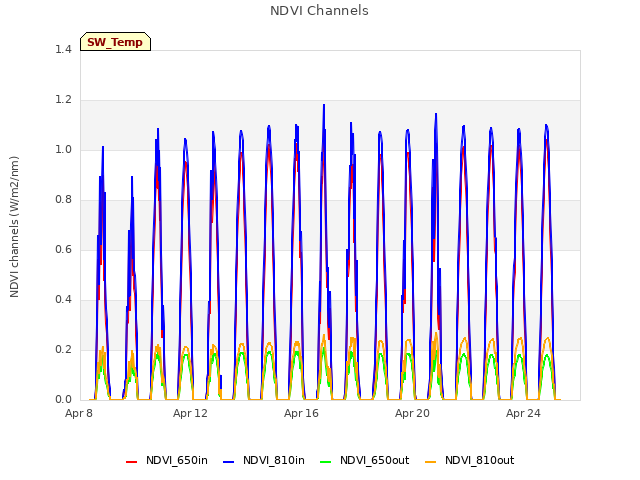
Task: Click the NDVI Channels chart title
Action: pyautogui.click(x=319, y=11)
